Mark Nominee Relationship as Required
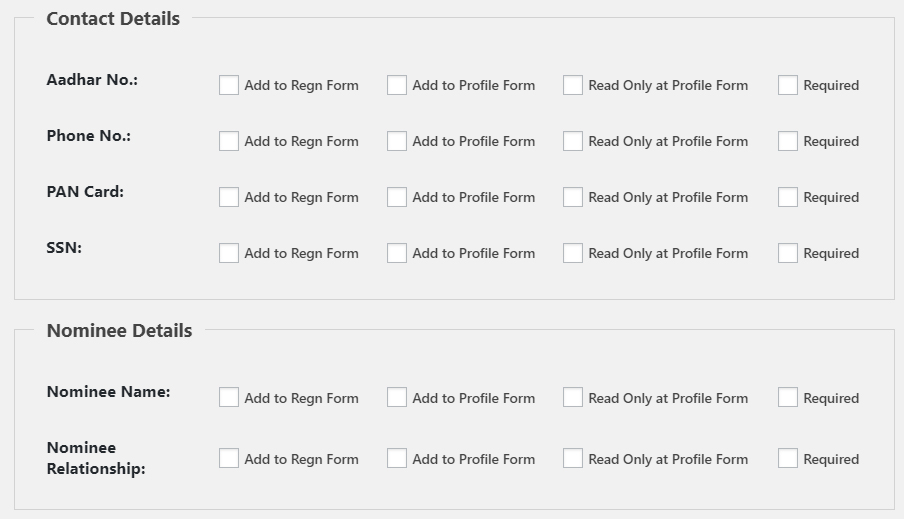 tap(788, 458)
